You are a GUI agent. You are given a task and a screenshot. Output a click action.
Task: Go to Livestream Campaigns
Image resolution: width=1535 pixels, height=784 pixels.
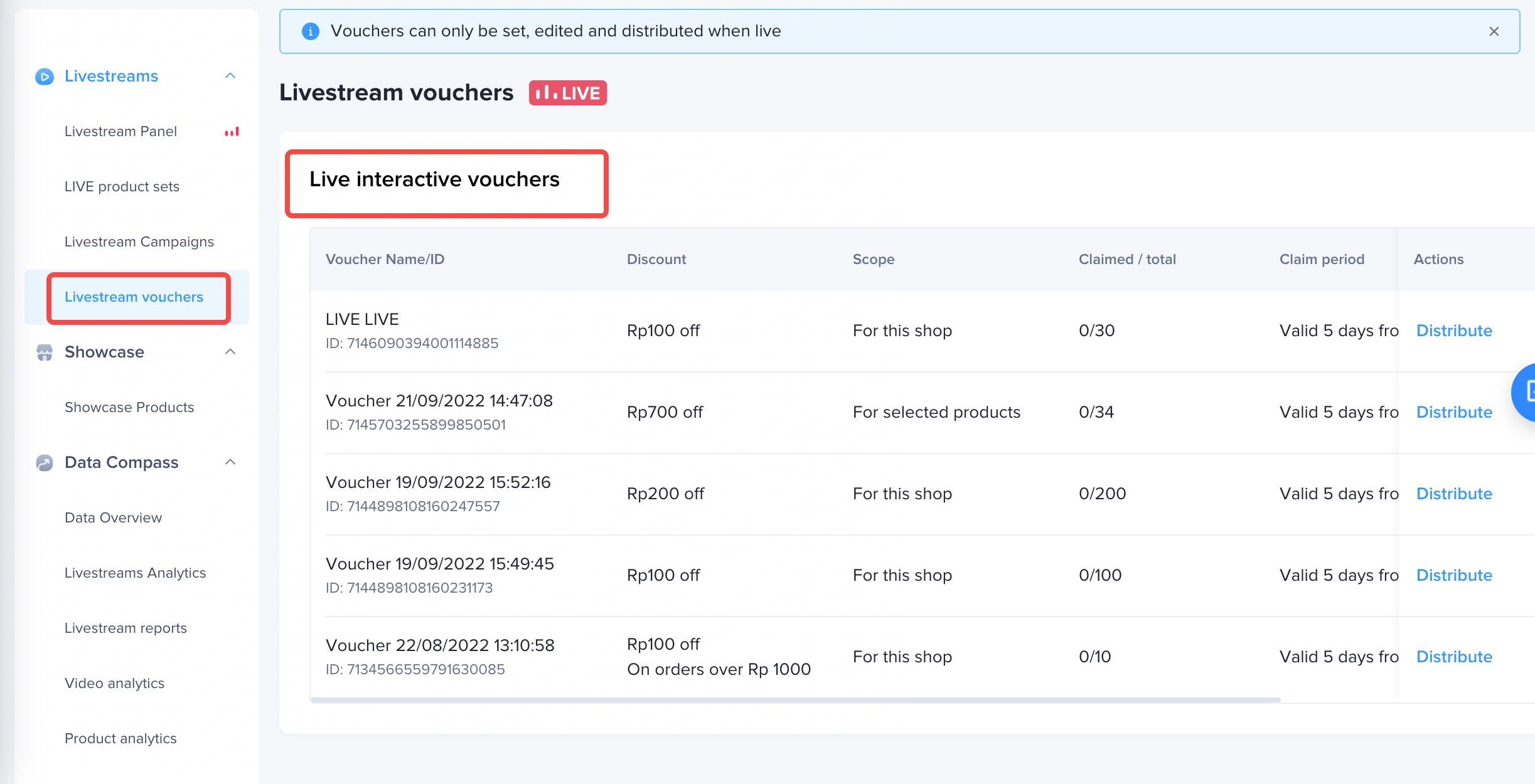[x=139, y=242]
